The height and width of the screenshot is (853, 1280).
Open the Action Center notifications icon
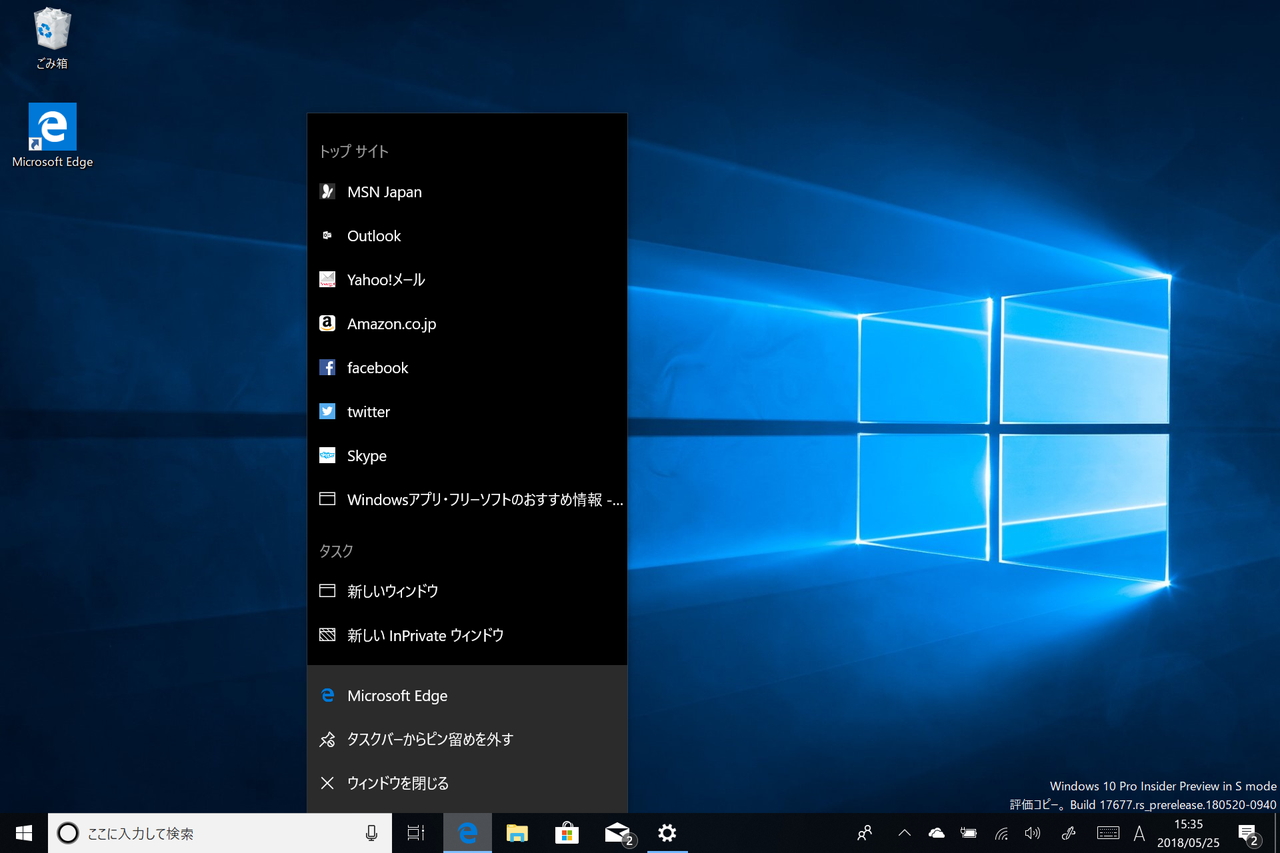[x=1247, y=833]
